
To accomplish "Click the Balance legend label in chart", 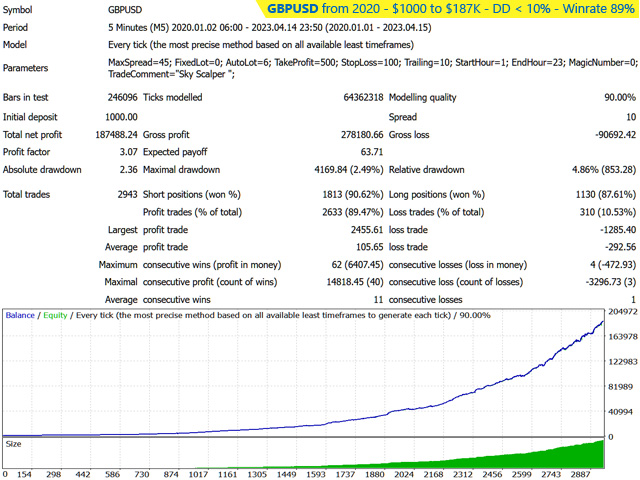I will pos(20,316).
